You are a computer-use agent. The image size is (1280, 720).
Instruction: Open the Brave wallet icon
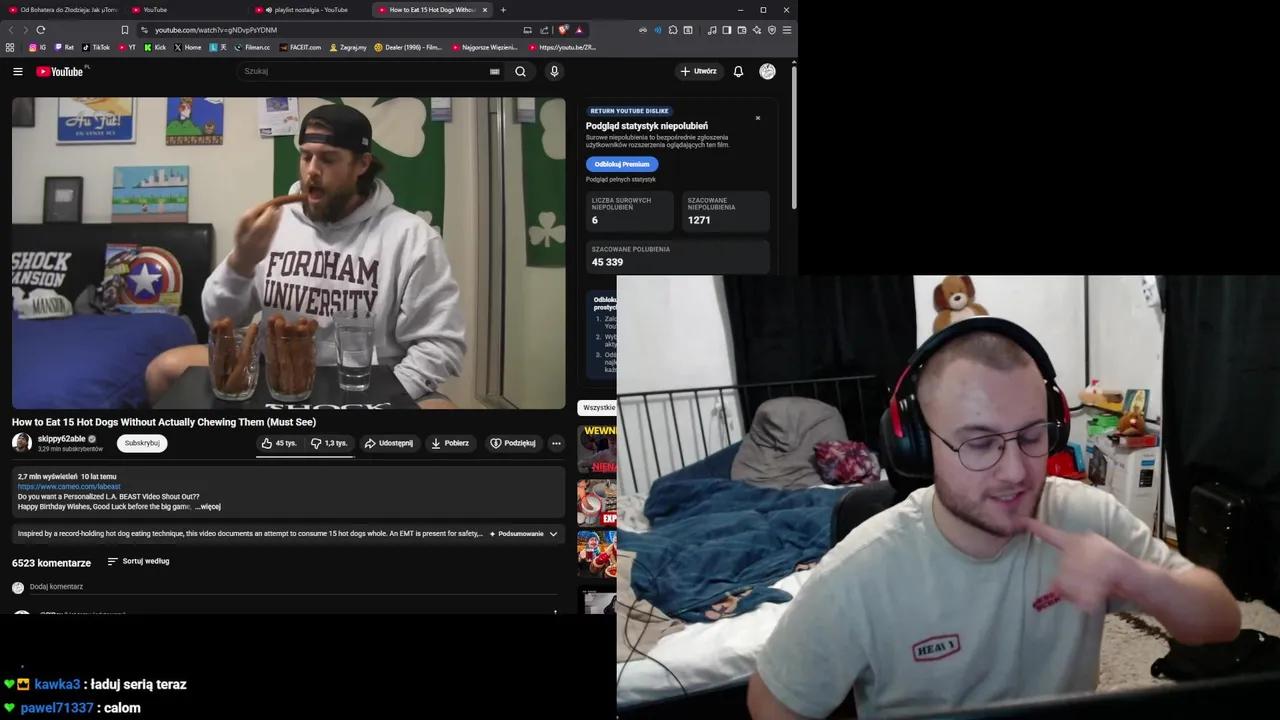click(742, 30)
